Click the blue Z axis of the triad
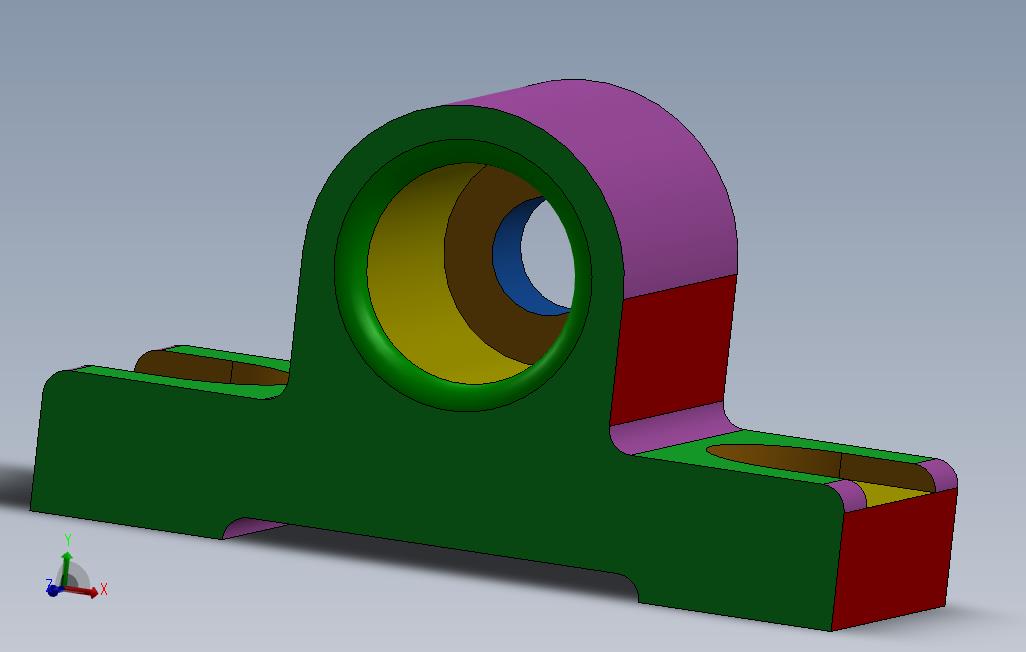Image resolution: width=1026 pixels, height=652 pixels. [x=52, y=589]
